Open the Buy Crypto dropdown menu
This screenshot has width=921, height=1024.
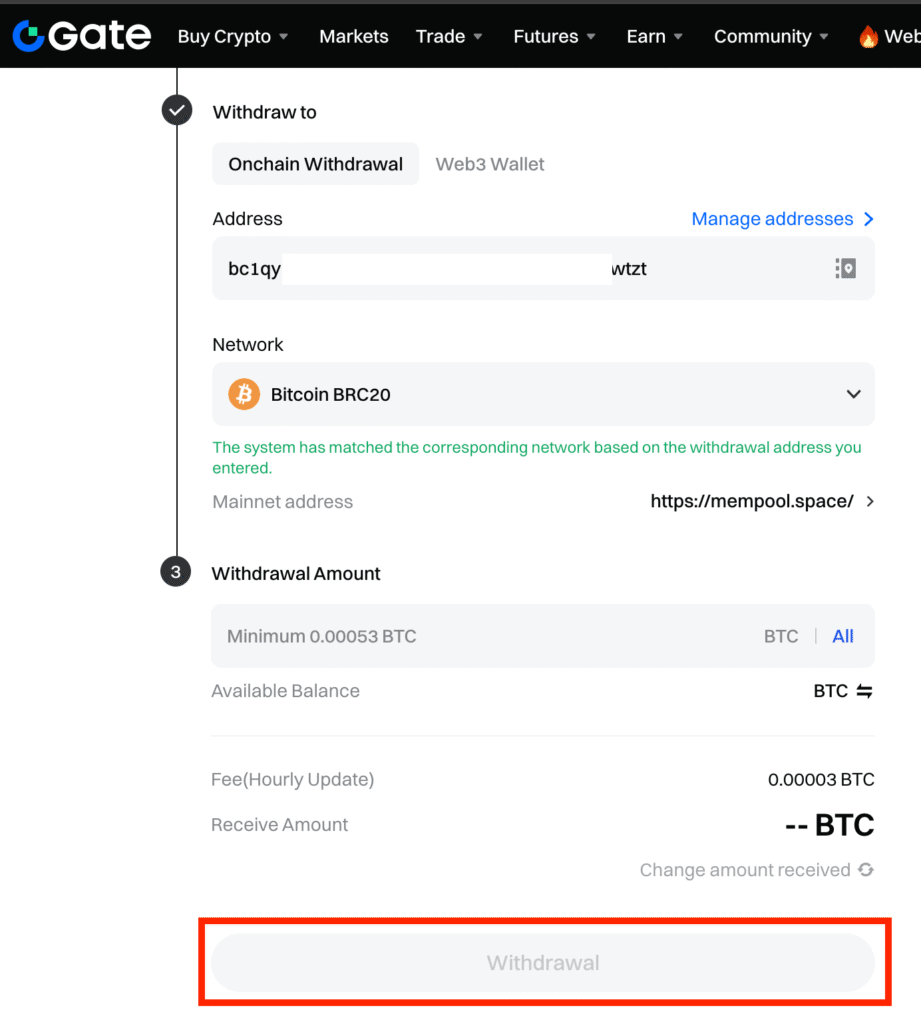(x=233, y=36)
